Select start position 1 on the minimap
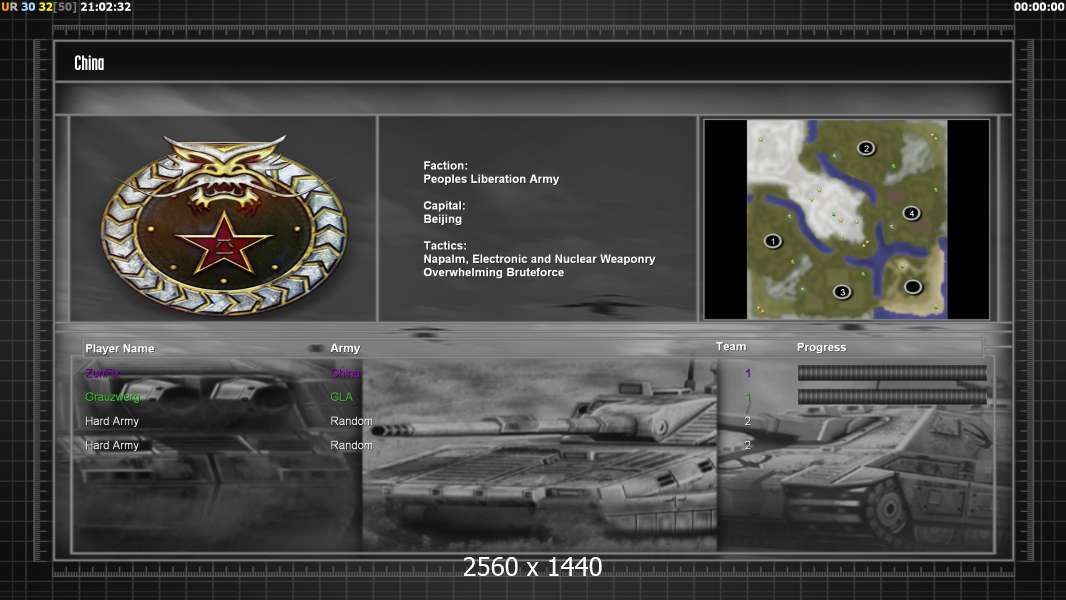1066x600 pixels. [x=772, y=241]
